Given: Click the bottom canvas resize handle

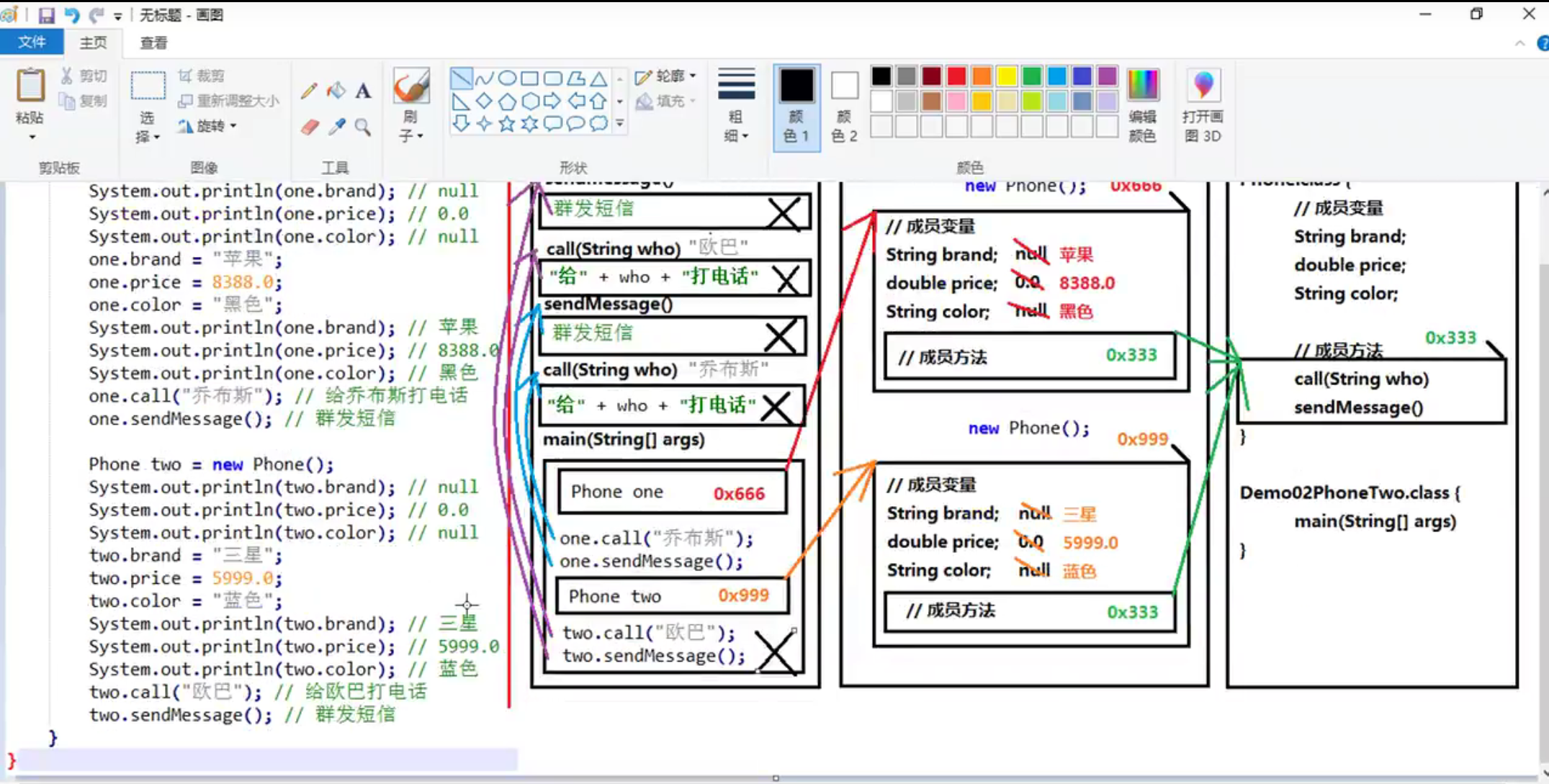Looking at the screenshot, I should [776, 778].
